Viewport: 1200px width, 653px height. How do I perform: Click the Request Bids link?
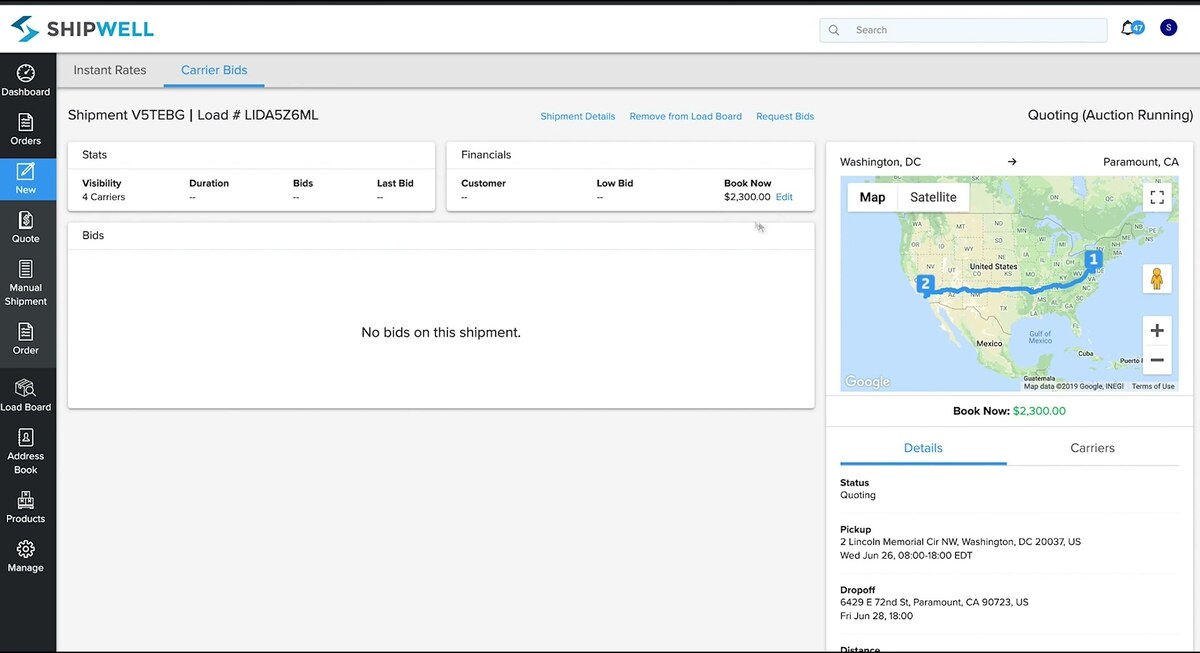coord(785,116)
